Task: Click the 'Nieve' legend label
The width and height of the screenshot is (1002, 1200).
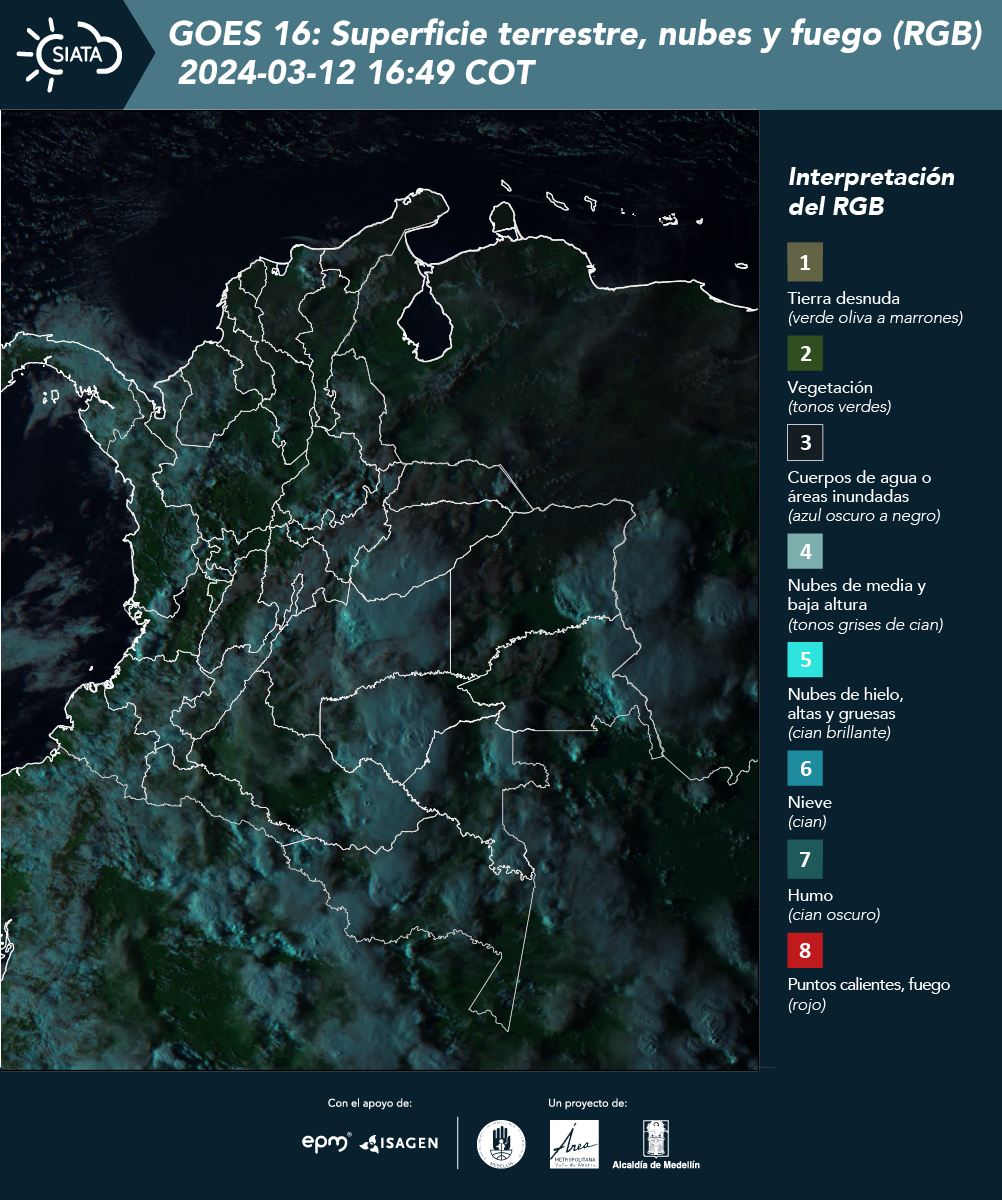Action: (x=810, y=802)
